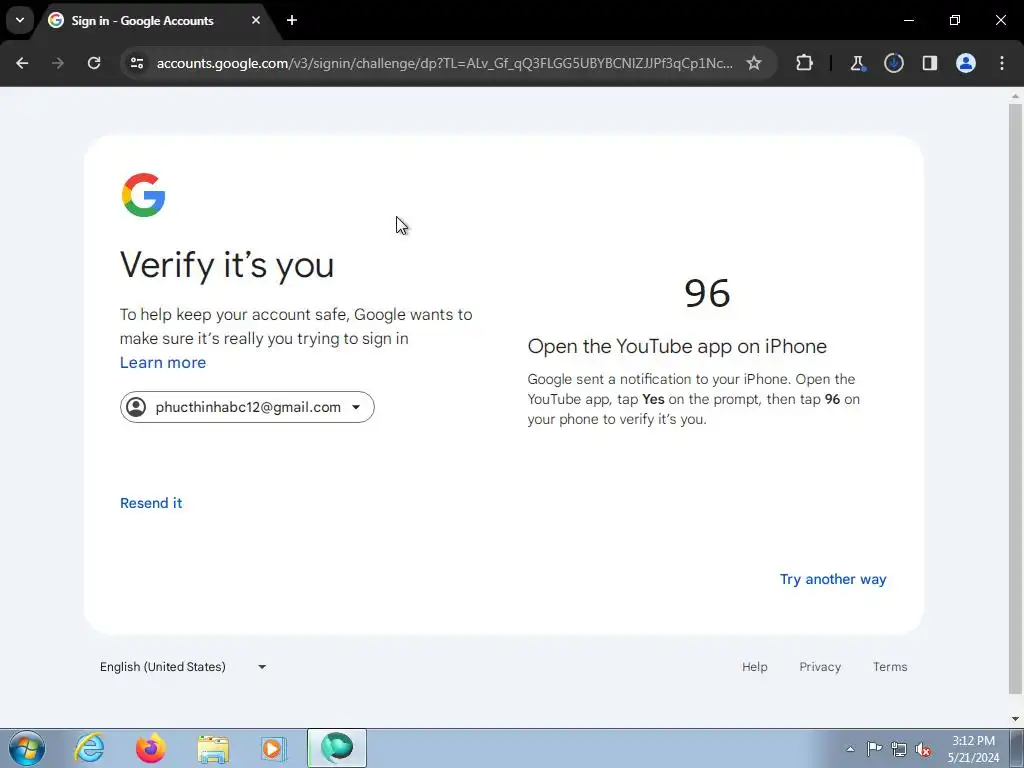The width and height of the screenshot is (1024, 768).
Task: Click the muted volume tray icon
Action: click(x=923, y=749)
